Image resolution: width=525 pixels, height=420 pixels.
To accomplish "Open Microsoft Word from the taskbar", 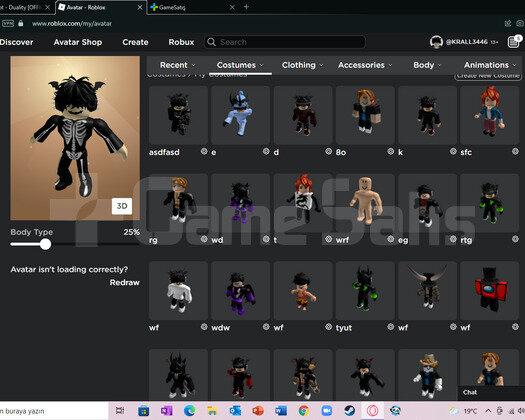I will coord(281,411).
